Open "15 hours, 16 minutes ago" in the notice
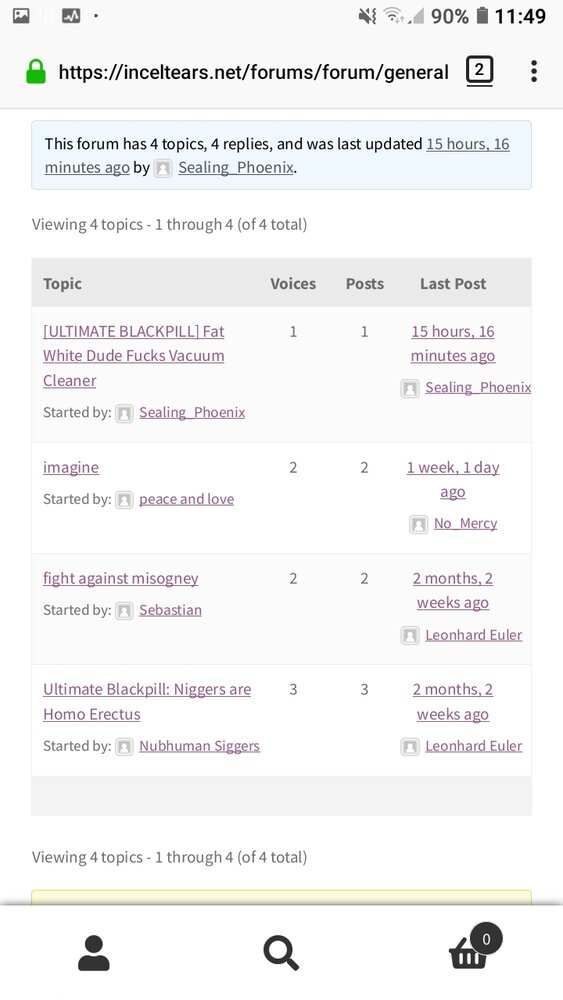 (x=277, y=156)
